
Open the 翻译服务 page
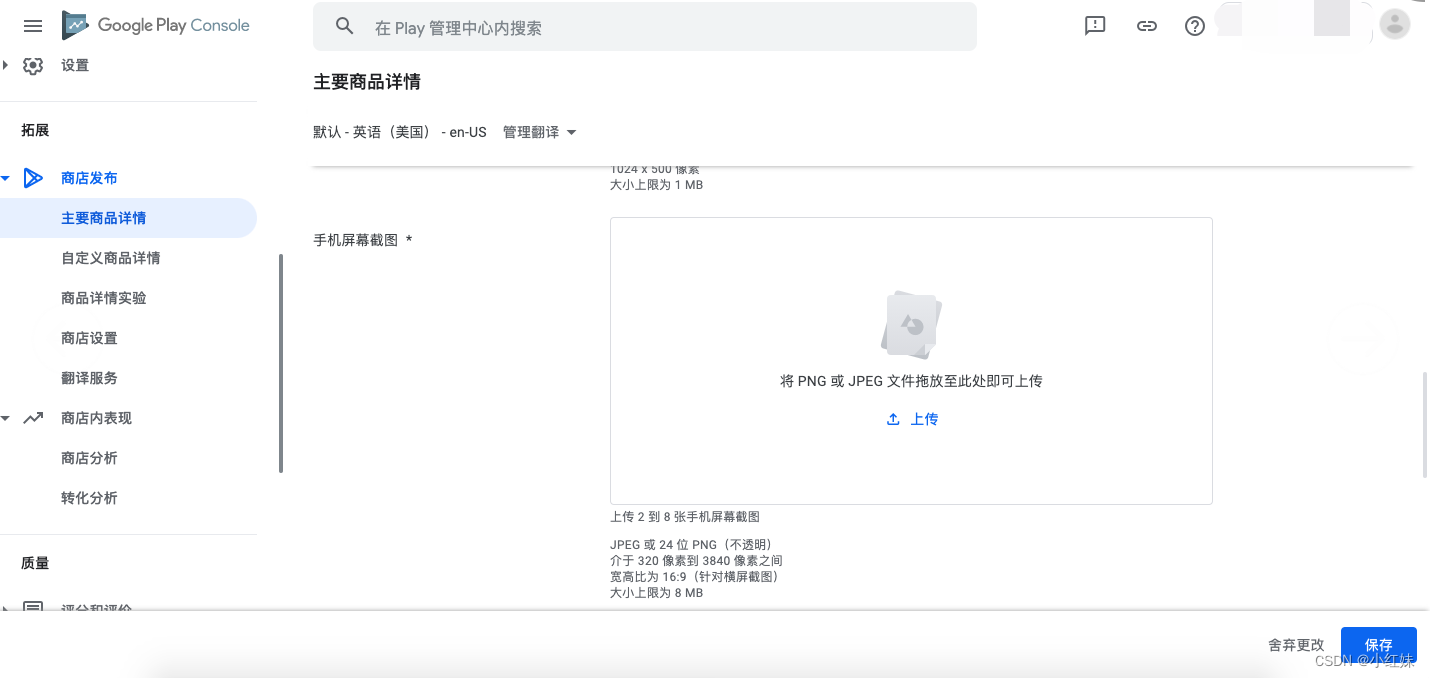click(x=89, y=377)
